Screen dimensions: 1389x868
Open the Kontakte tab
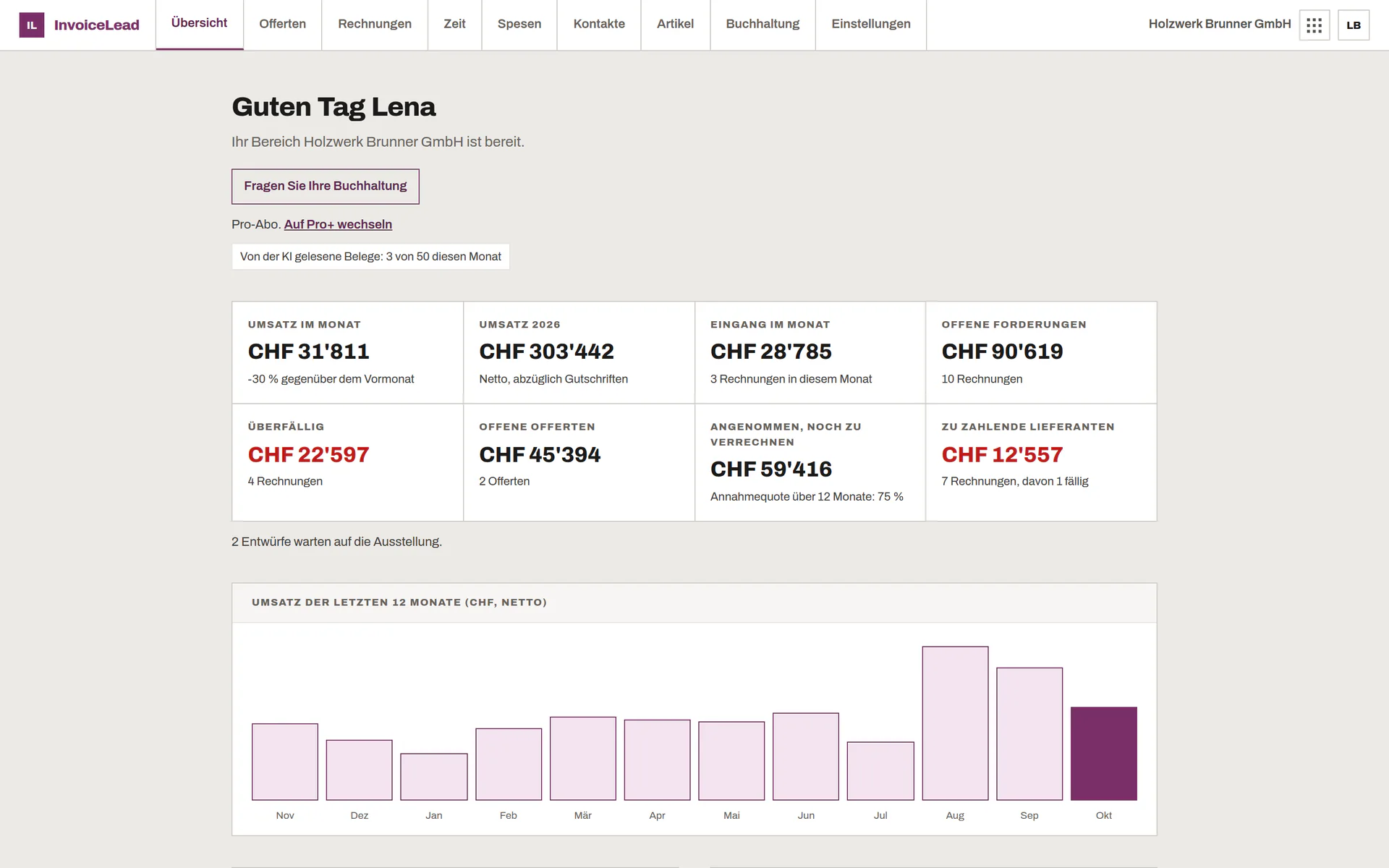coord(599,24)
